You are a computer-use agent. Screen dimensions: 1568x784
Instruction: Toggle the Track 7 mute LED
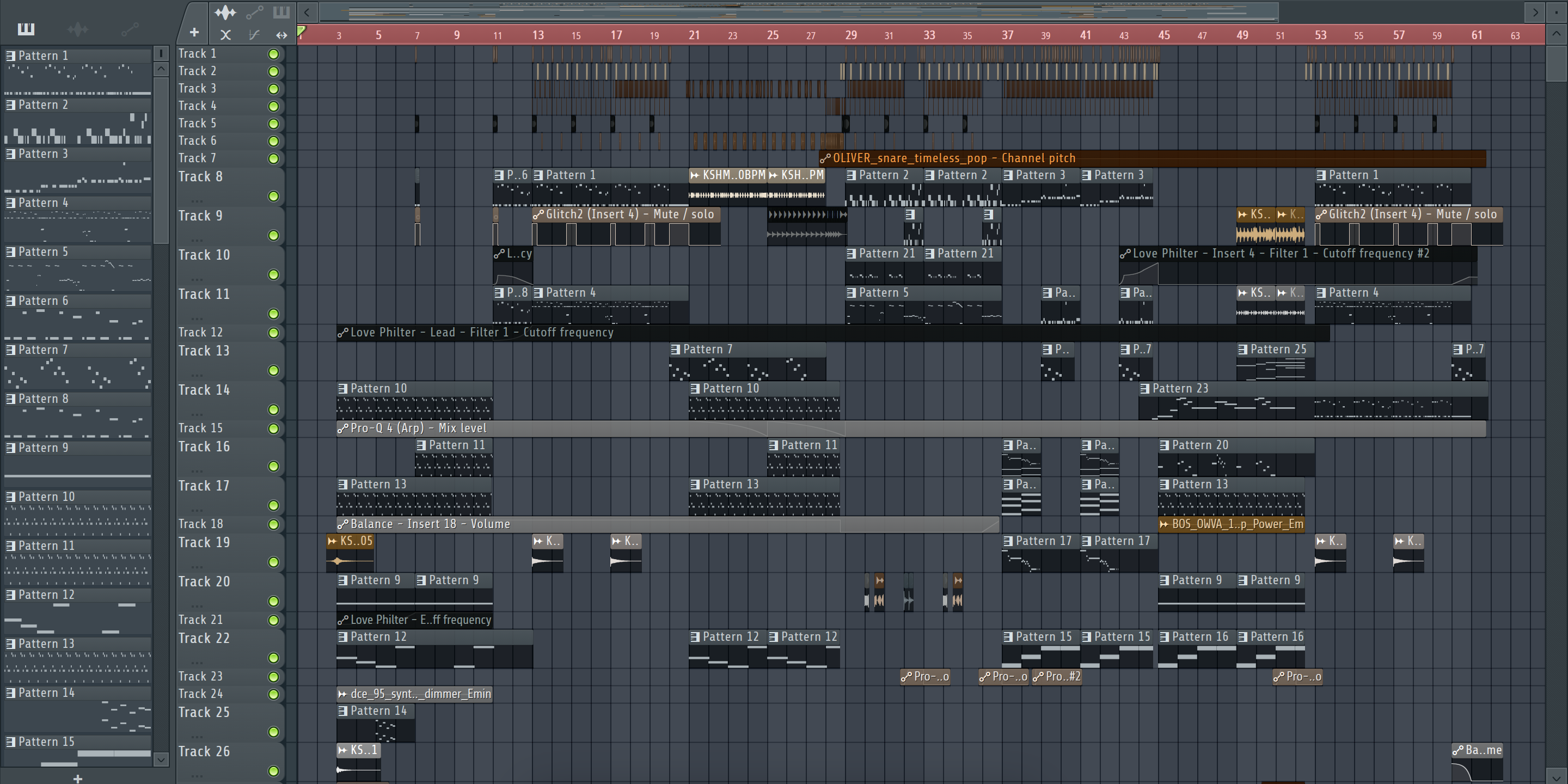[x=274, y=159]
